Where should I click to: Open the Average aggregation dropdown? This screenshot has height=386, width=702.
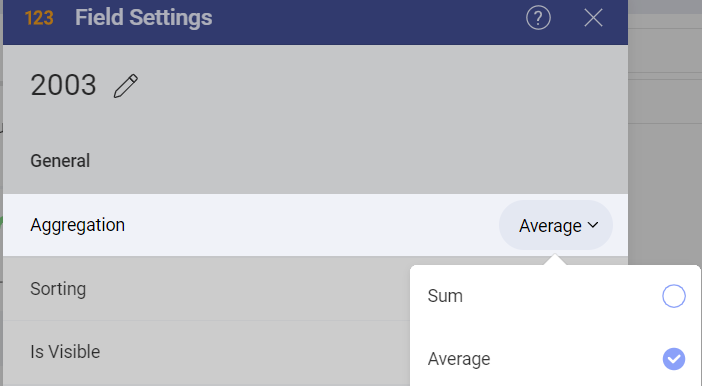pos(556,225)
